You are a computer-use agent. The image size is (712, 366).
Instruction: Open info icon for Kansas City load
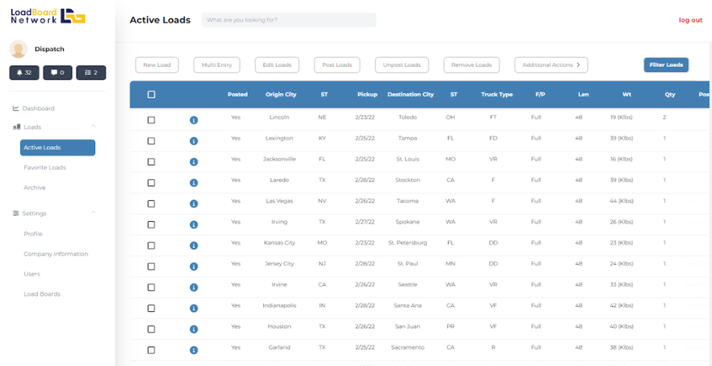pyautogui.click(x=194, y=246)
